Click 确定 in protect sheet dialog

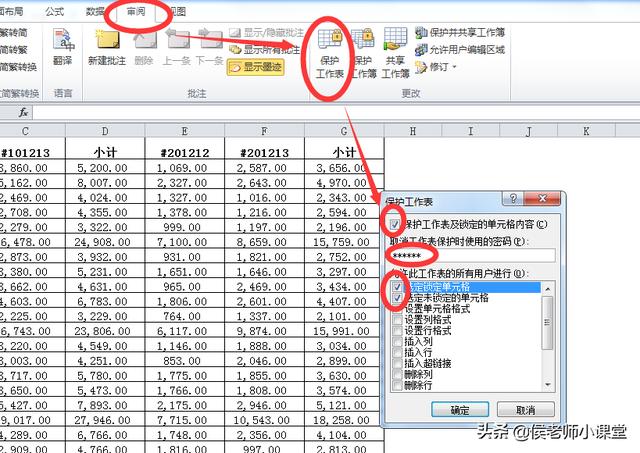460,409
